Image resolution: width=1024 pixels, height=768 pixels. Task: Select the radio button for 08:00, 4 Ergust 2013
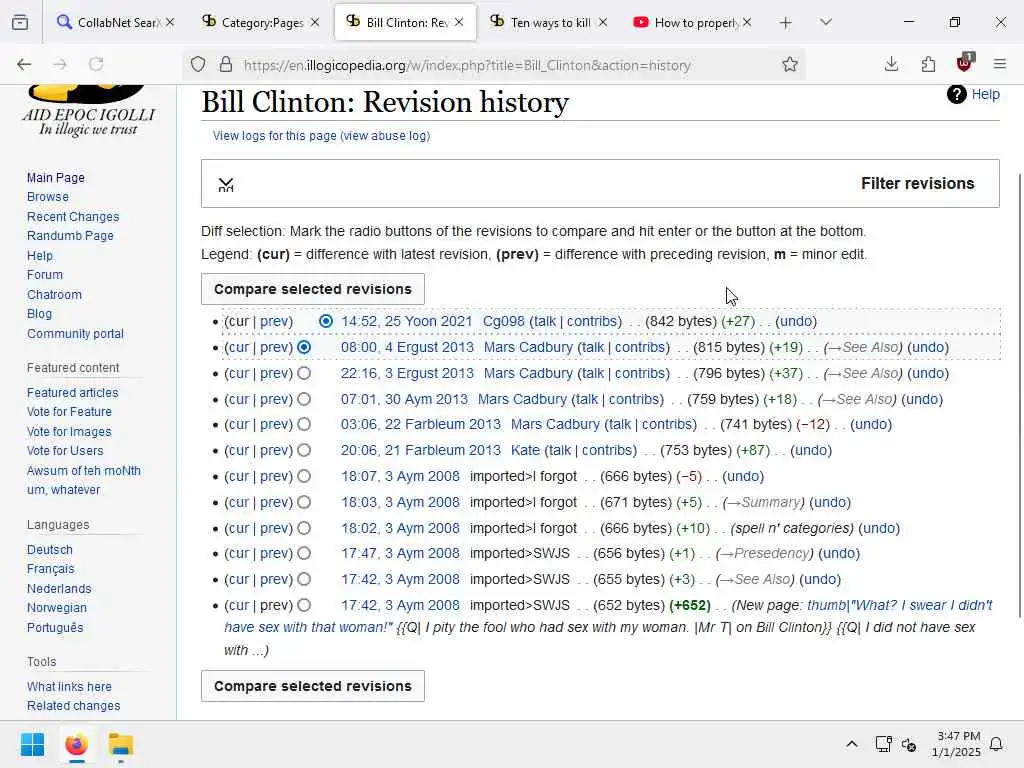pos(304,347)
